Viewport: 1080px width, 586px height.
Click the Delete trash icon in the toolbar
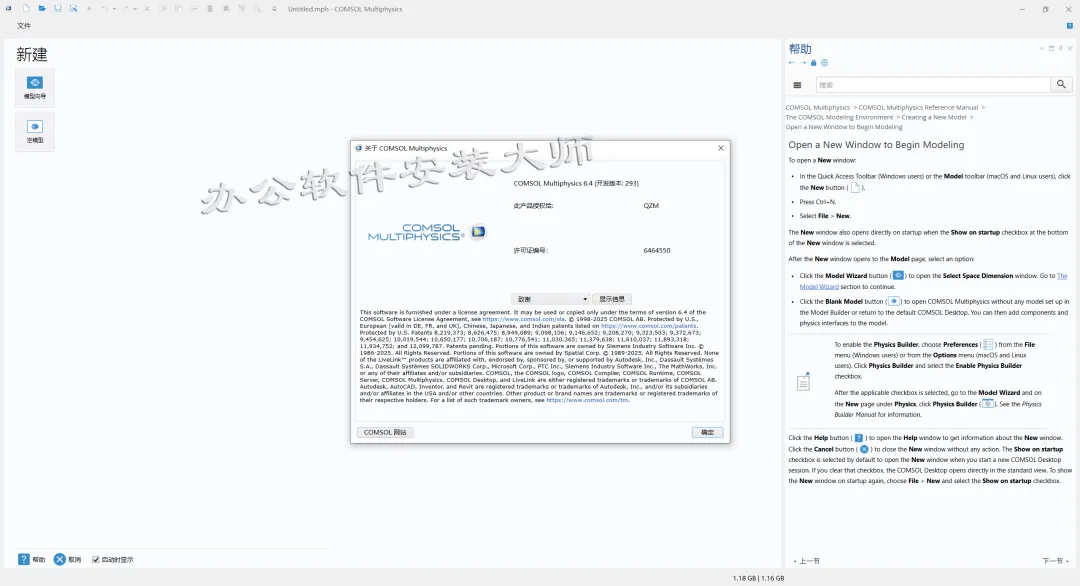click(209, 9)
